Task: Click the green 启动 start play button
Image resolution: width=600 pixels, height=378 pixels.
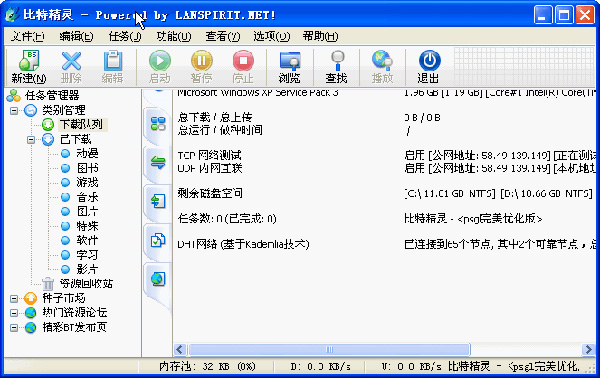Action: pyautogui.click(x=160, y=60)
